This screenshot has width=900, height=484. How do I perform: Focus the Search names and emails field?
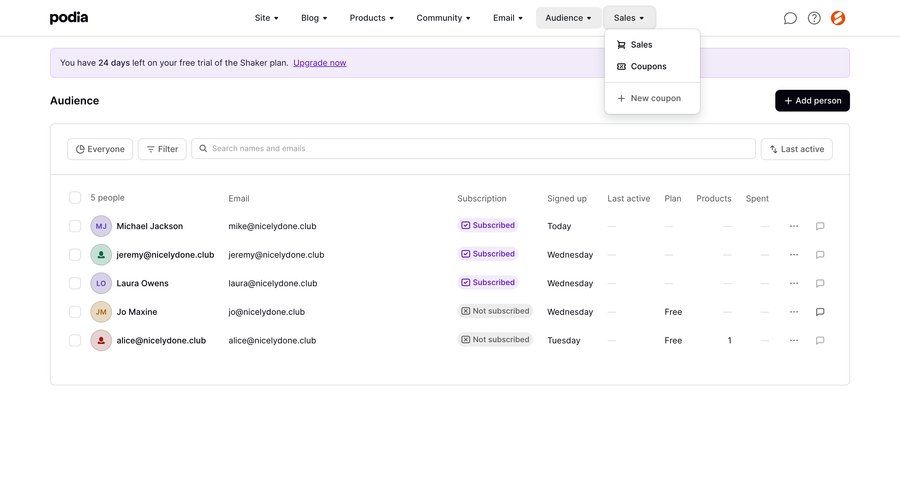[x=474, y=149]
